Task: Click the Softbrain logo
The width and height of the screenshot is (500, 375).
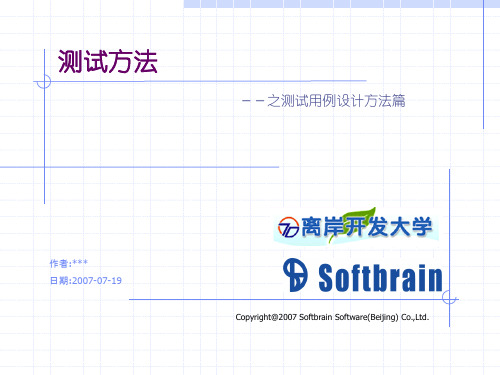Action: pyautogui.click(x=363, y=276)
